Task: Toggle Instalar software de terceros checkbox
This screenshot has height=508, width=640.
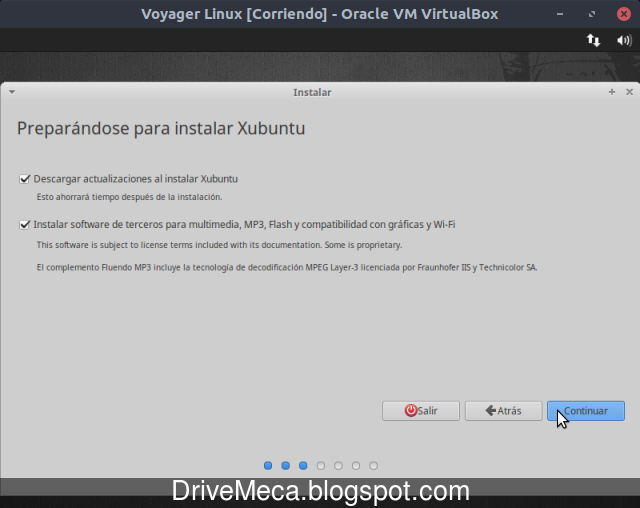Action: pos(24,224)
